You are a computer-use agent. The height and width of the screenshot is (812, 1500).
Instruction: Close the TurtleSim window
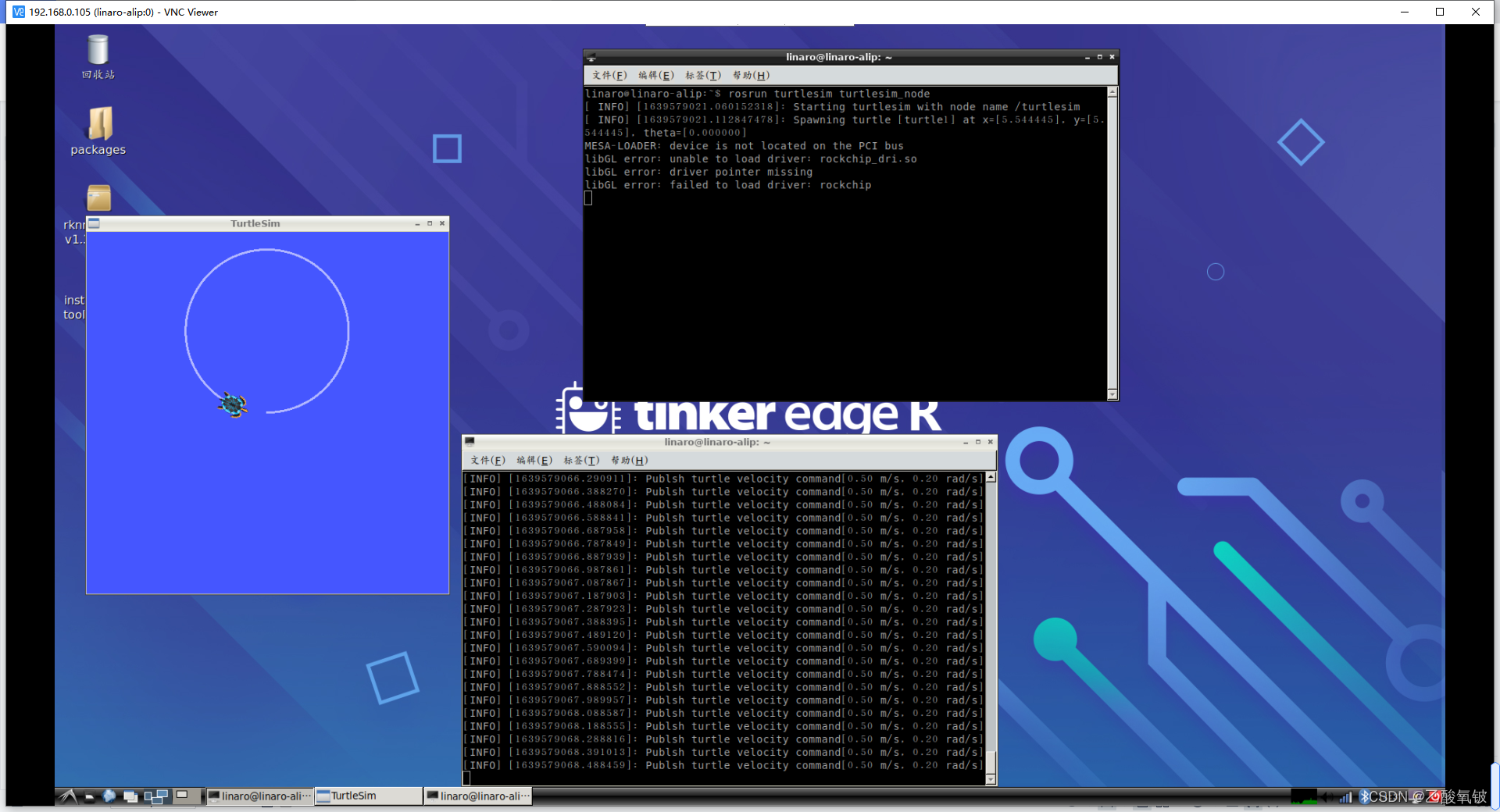(x=442, y=223)
